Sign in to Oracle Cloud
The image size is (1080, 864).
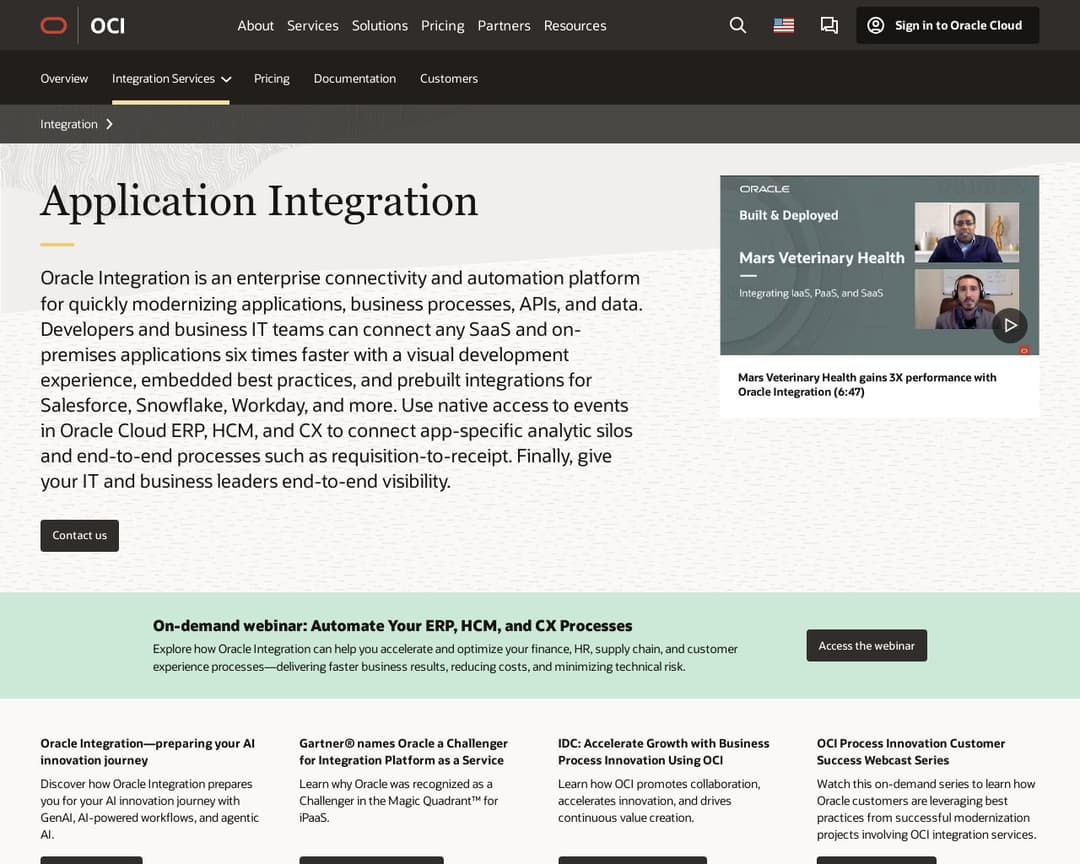[946, 25]
